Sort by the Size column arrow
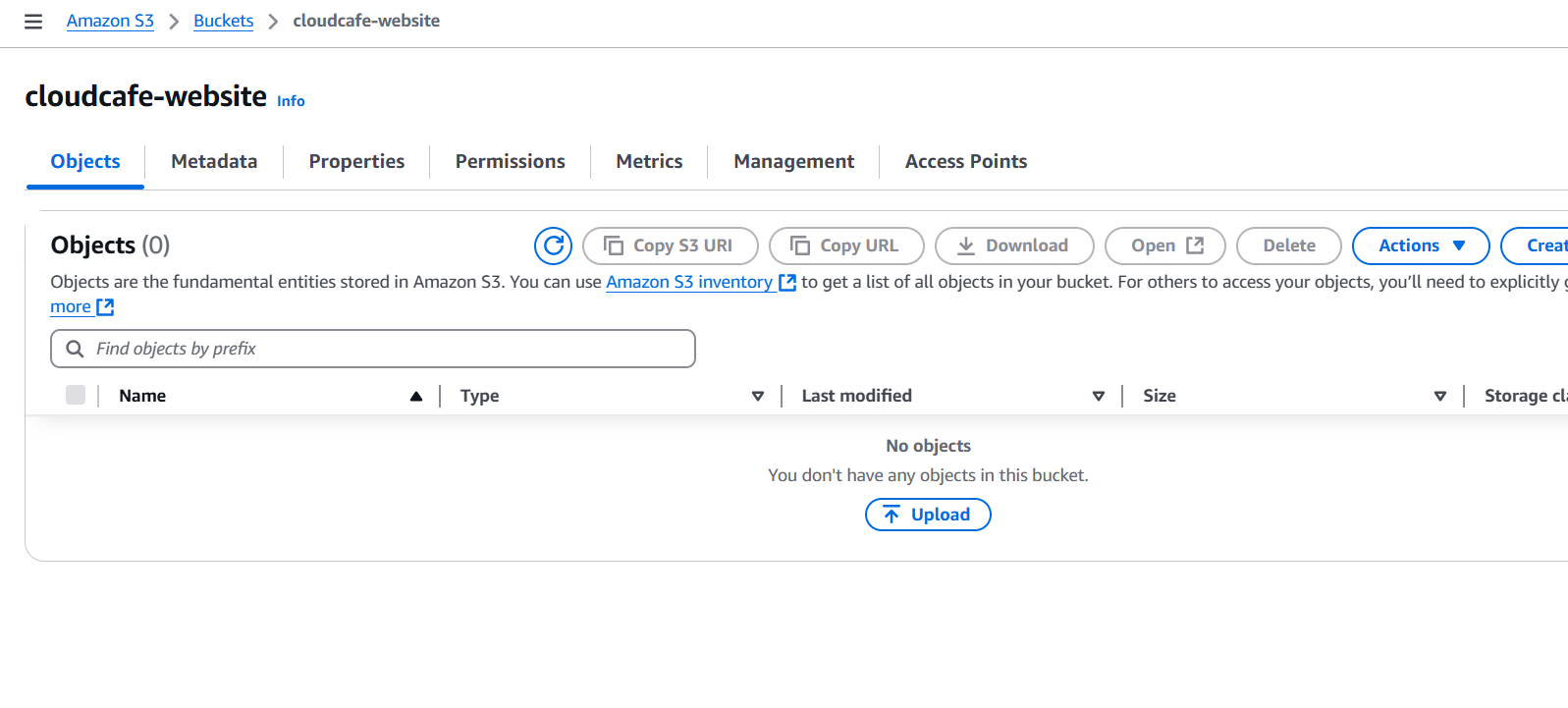Viewport: 1568px width, 708px height. [1440, 397]
